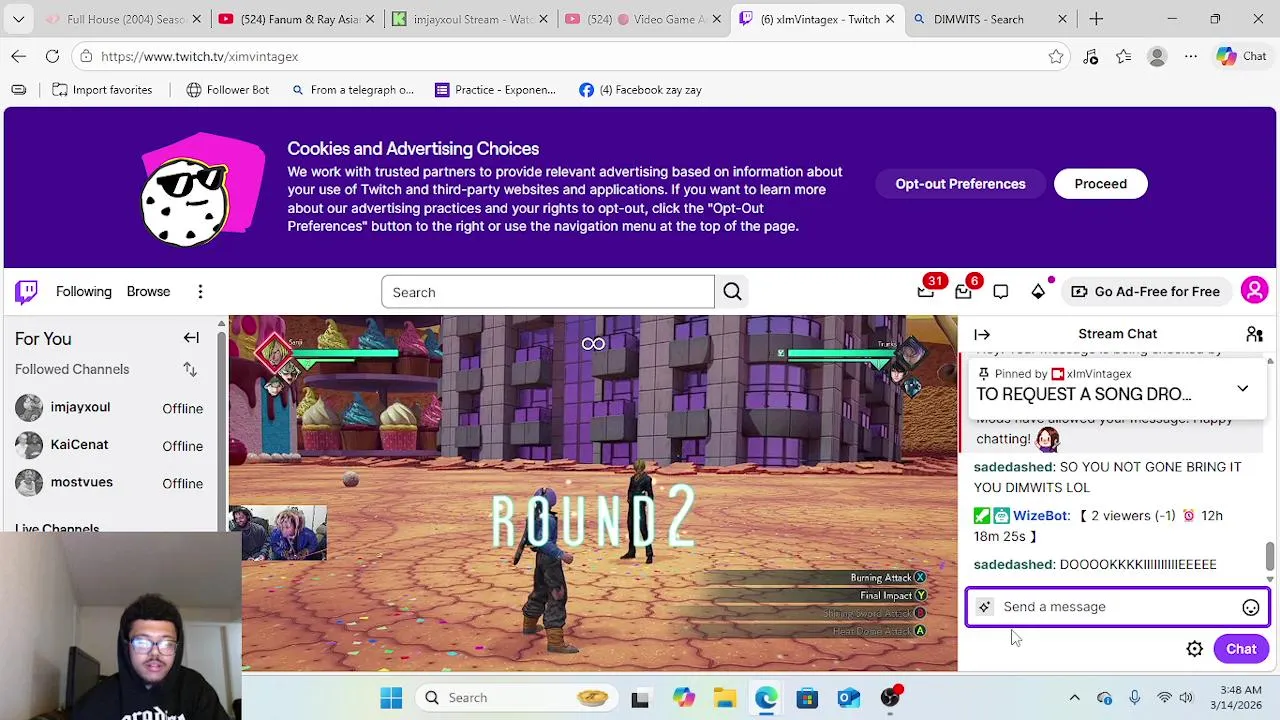
Task: Open chat Community users icon
Action: tap(1254, 334)
